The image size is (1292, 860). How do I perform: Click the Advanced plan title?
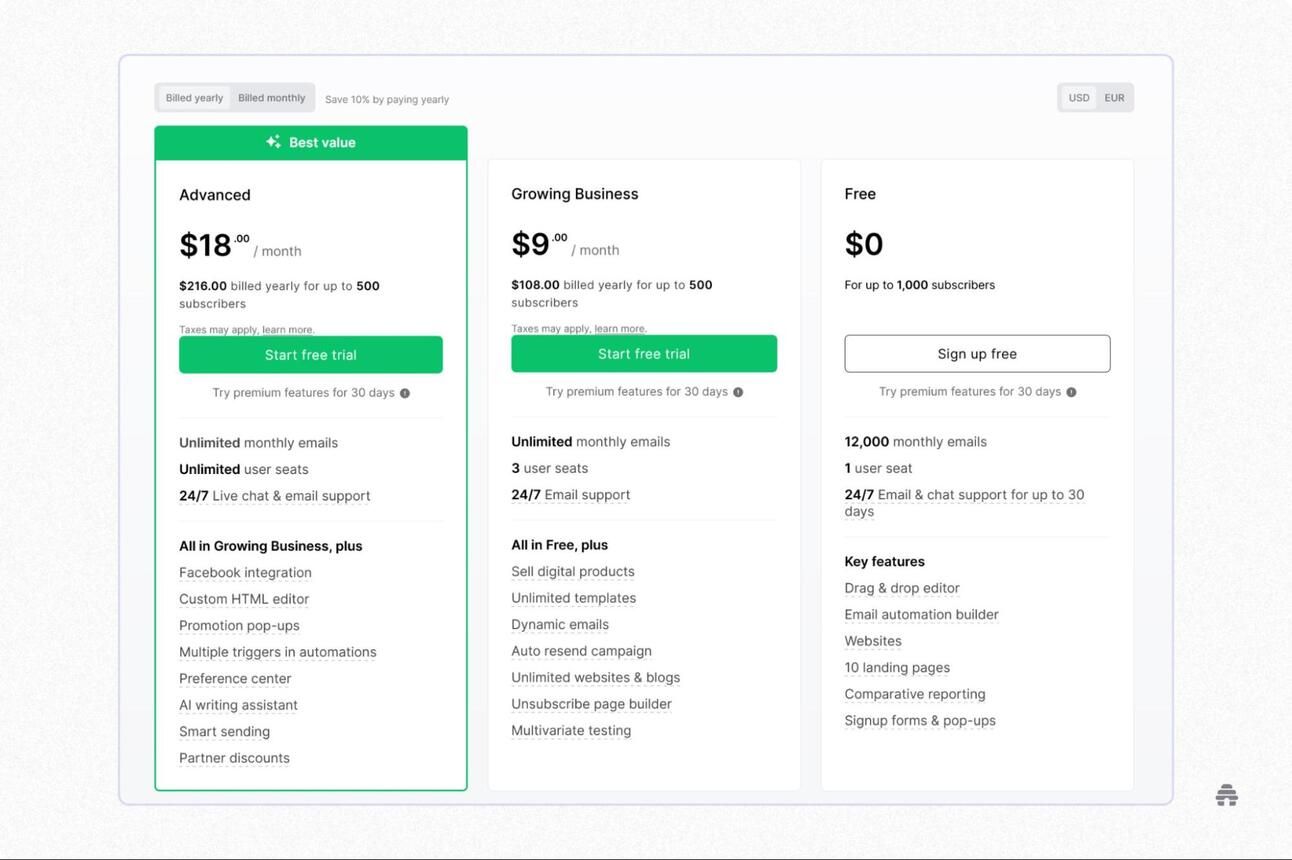pos(215,195)
